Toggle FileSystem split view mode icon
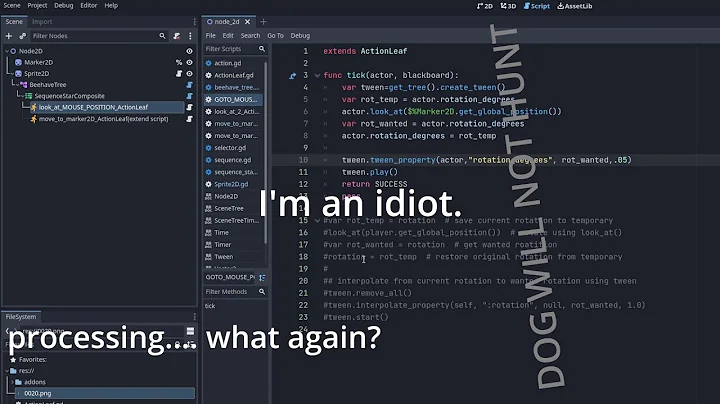 pyautogui.click(x=190, y=331)
